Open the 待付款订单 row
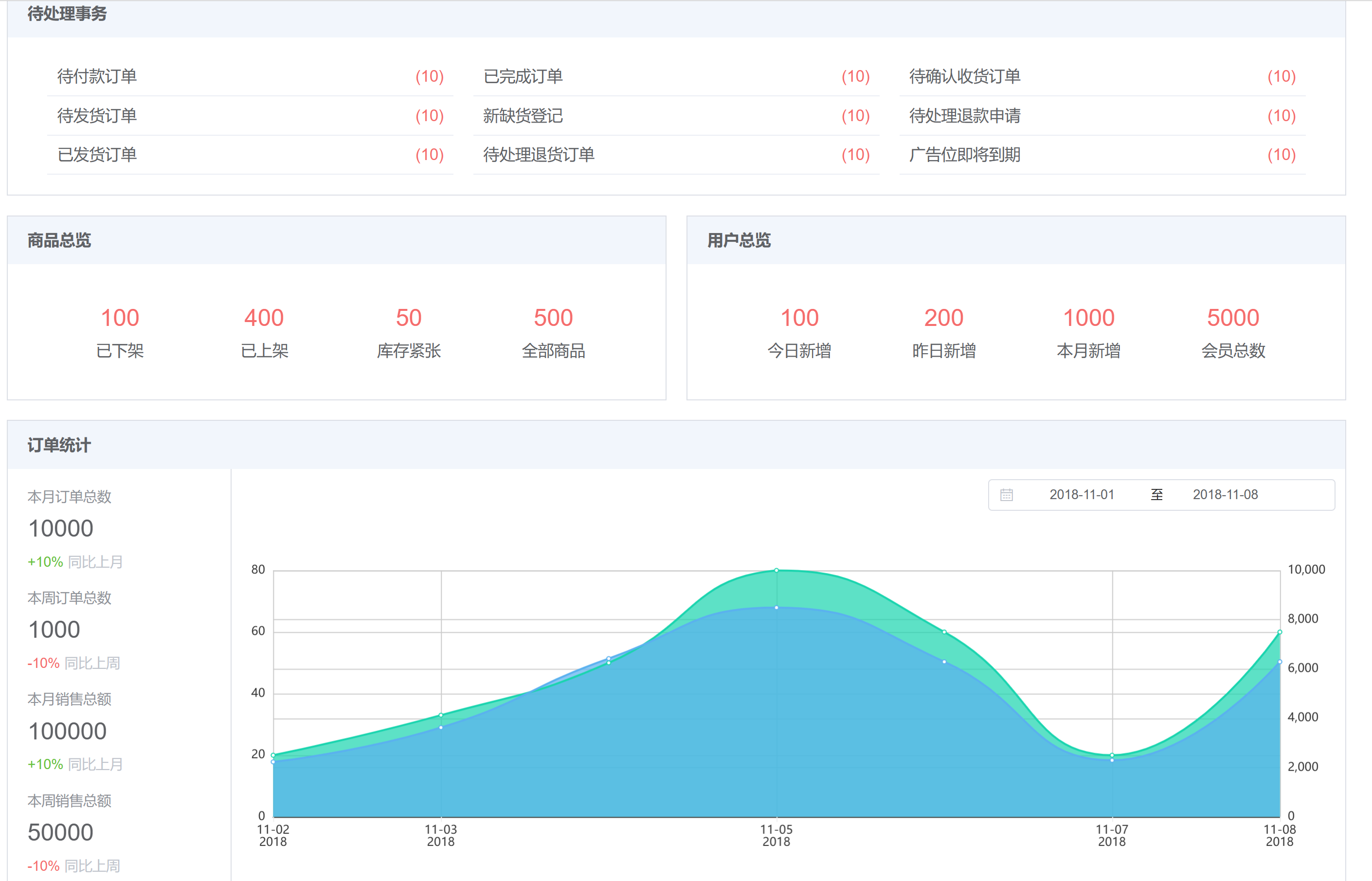 250,77
